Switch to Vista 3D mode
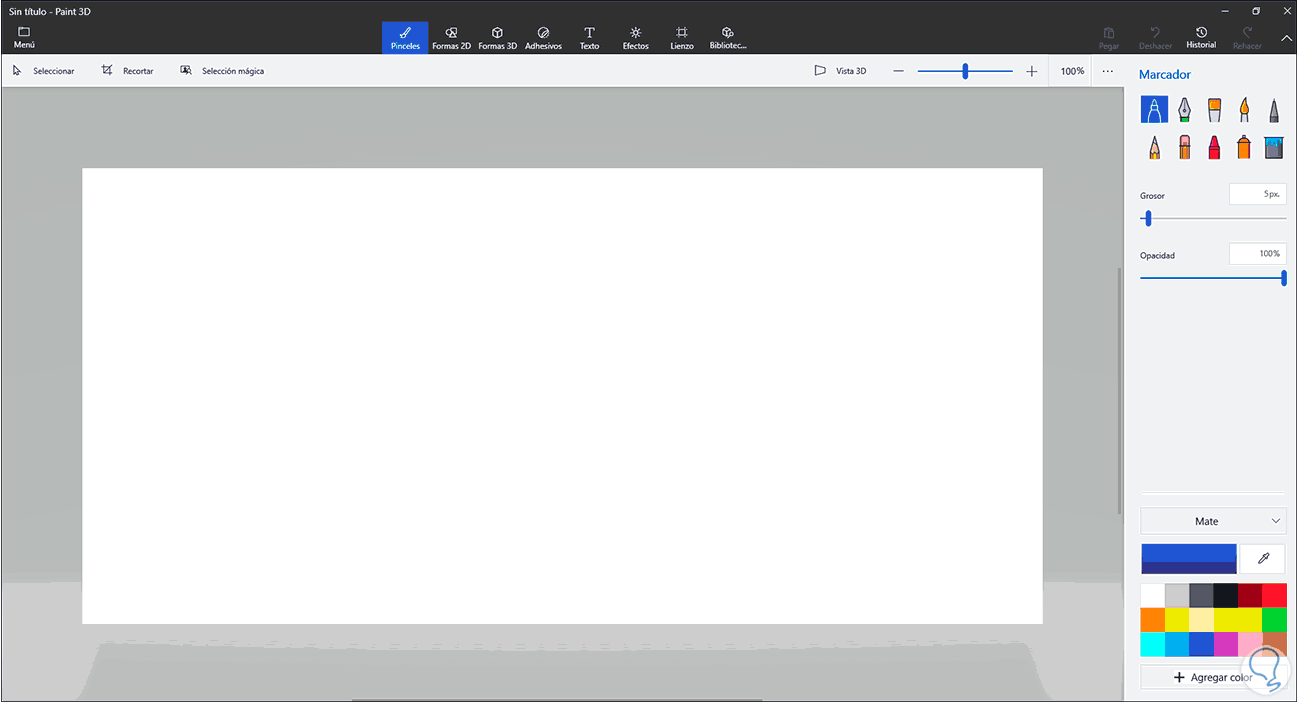 click(840, 70)
